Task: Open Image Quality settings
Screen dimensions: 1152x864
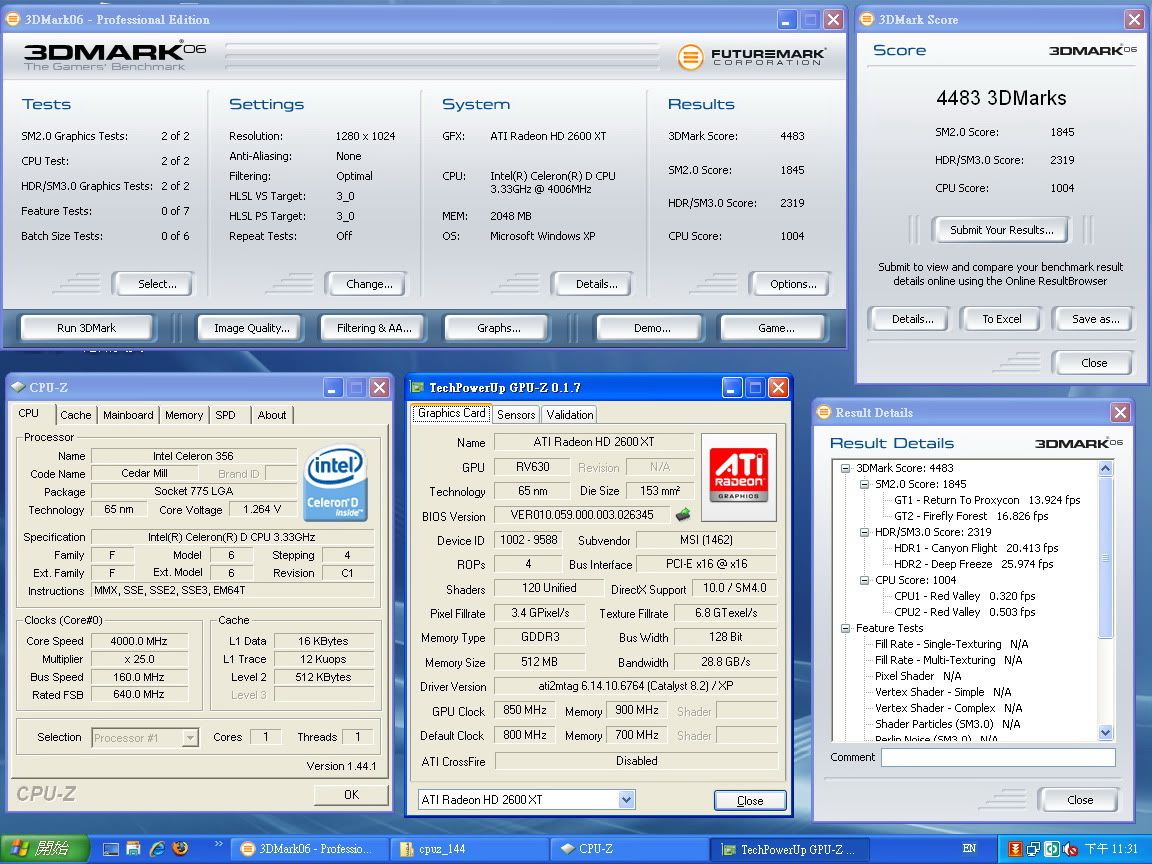Action: point(252,328)
